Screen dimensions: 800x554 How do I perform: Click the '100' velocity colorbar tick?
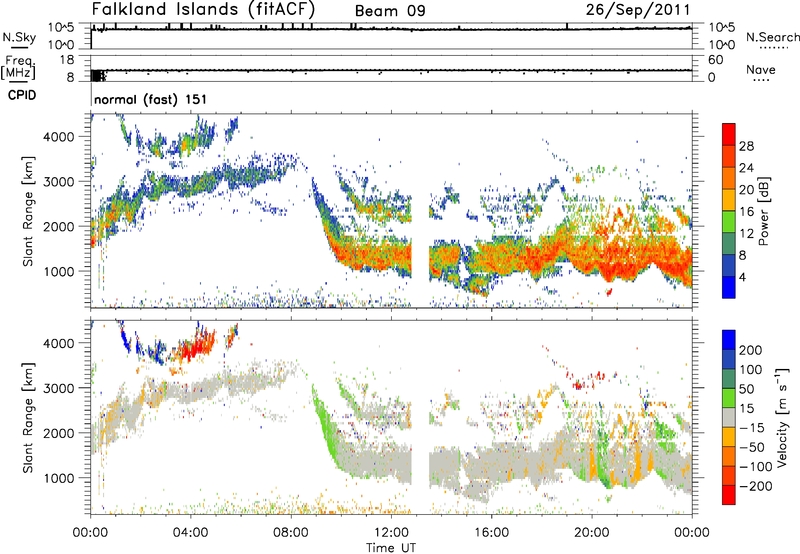tap(751, 369)
